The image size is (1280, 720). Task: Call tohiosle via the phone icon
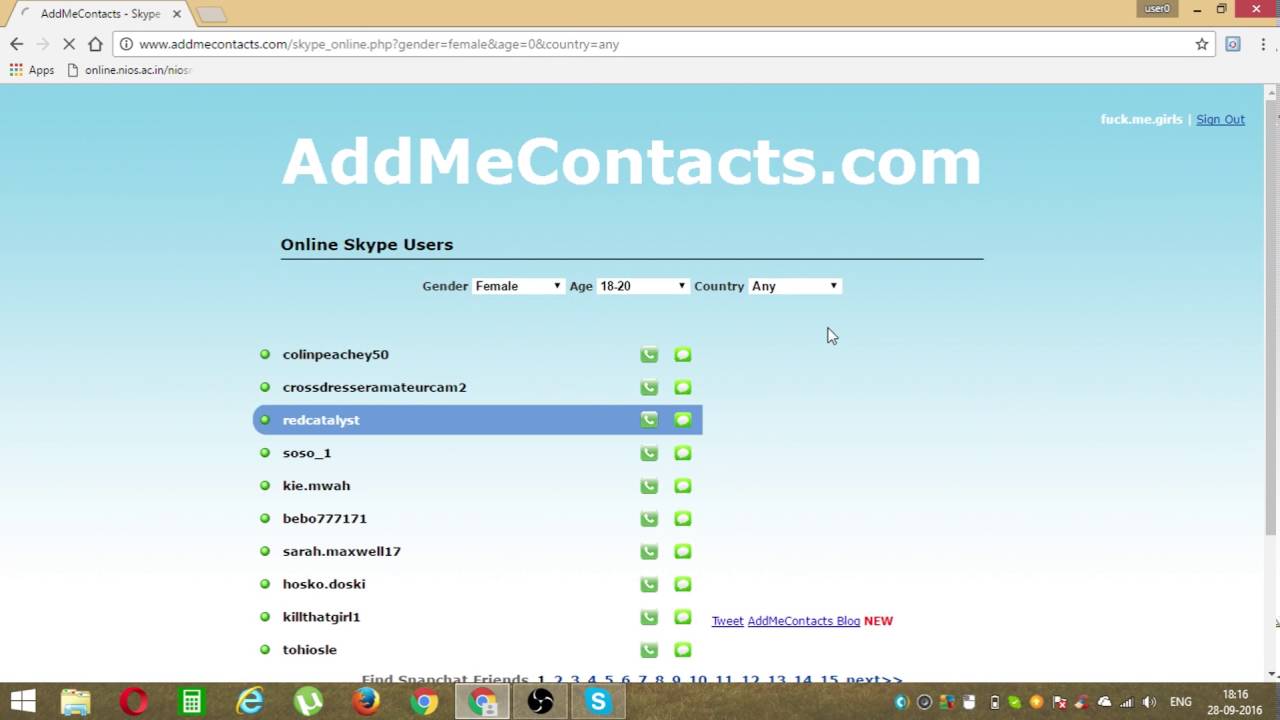pyautogui.click(x=649, y=650)
